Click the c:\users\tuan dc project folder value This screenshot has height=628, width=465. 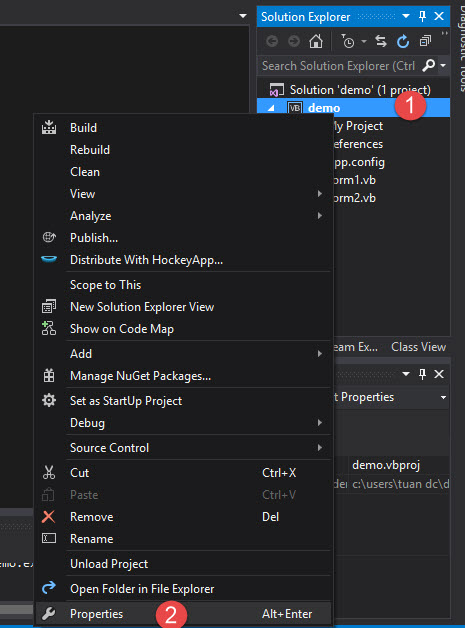point(400,484)
